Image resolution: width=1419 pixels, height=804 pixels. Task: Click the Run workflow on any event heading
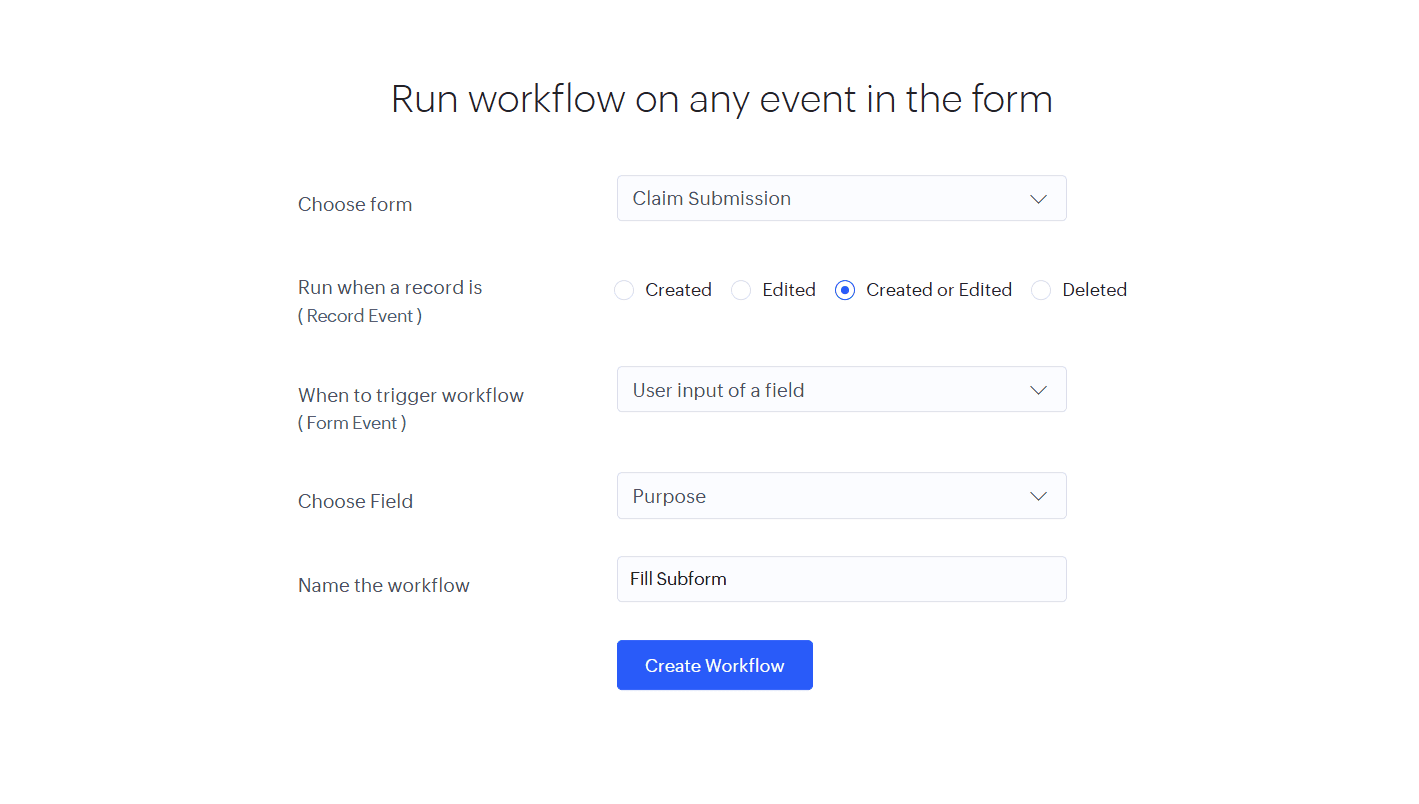pos(721,100)
